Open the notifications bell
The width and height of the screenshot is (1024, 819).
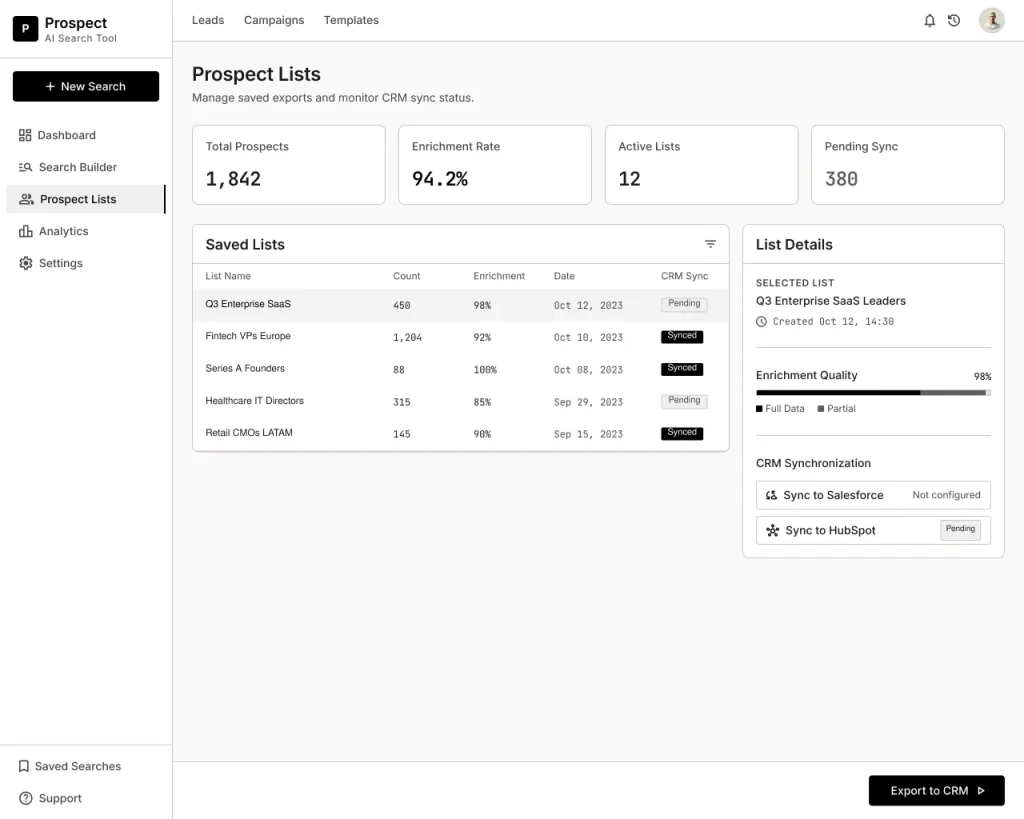[x=929, y=21]
